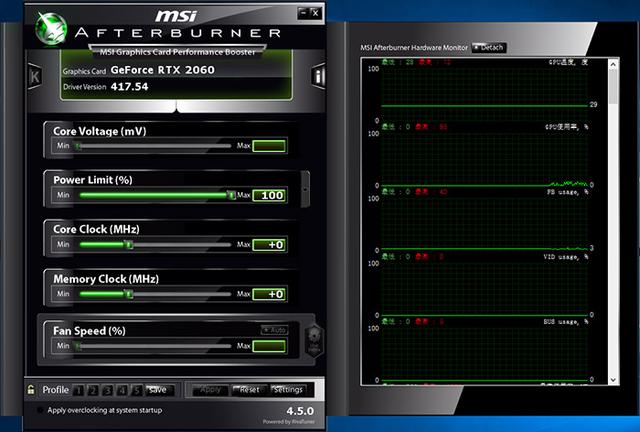Close the Afterburner window
This screenshot has height=432, width=640.
(316, 13)
